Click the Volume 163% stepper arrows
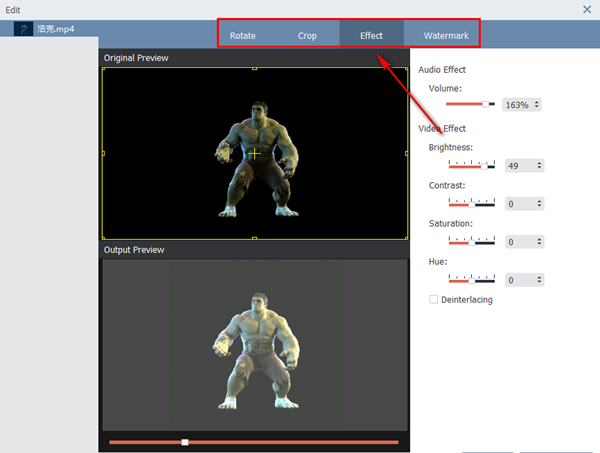 [x=536, y=104]
